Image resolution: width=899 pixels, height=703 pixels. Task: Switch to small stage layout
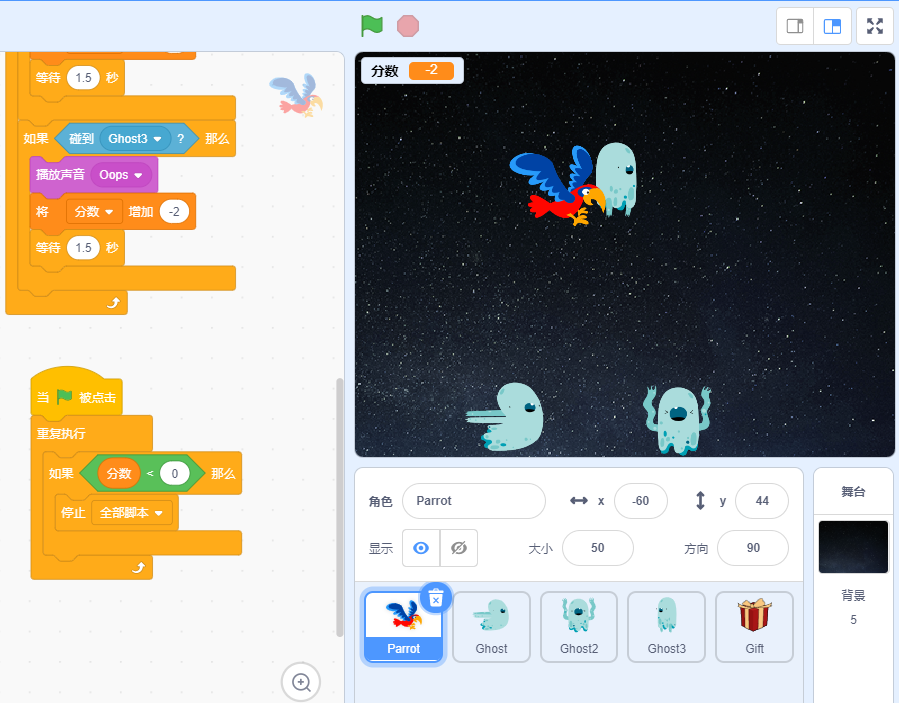[x=795, y=26]
